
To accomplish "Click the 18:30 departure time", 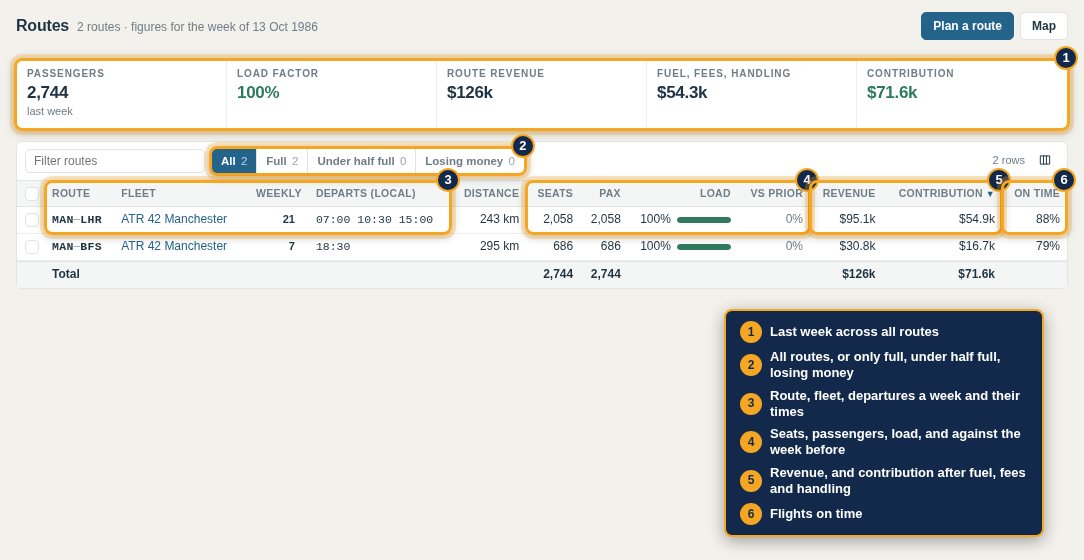I will pyautogui.click(x=333, y=247).
